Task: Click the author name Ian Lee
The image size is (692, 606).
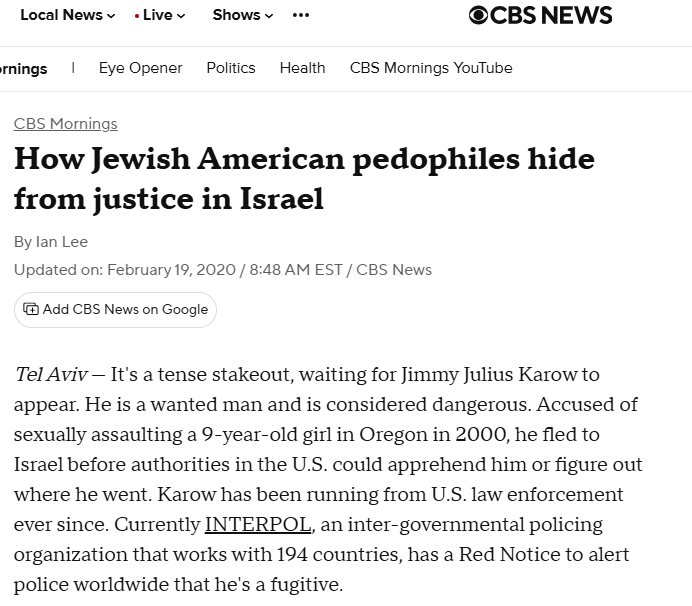Action: click(x=62, y=242)
